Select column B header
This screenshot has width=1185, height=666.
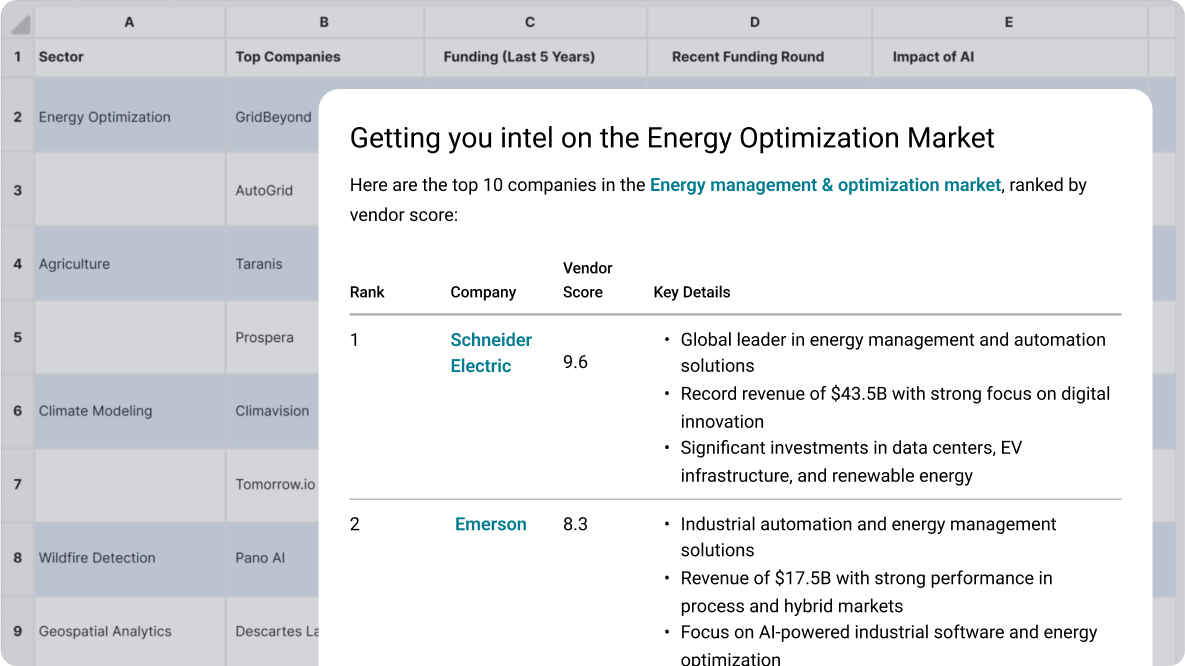click(x=324, y=22)
